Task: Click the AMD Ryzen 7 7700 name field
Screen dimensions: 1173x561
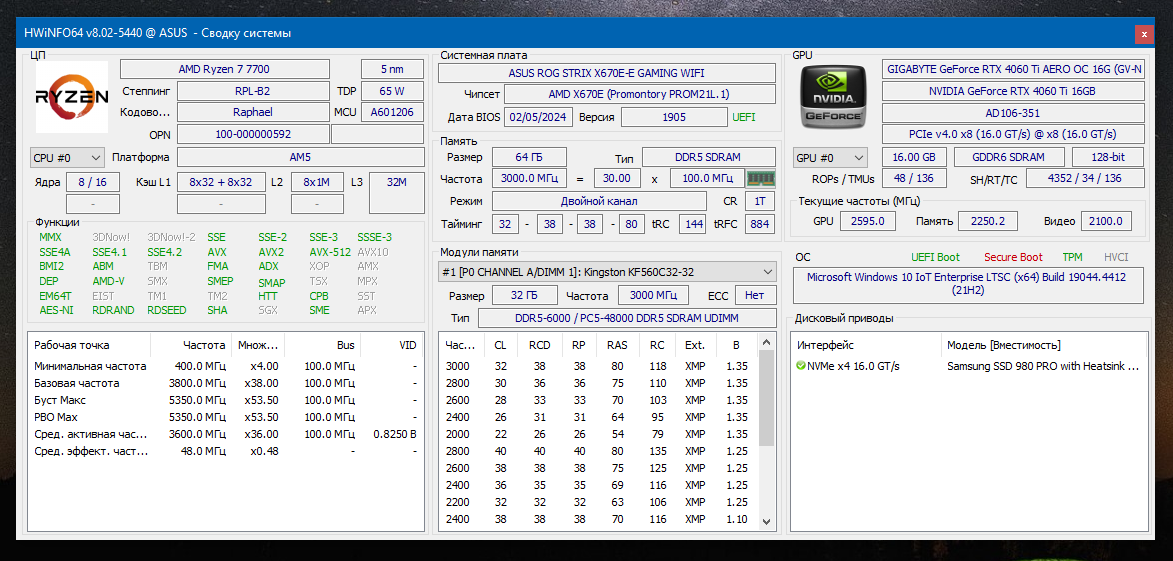Action: point(224,70)
